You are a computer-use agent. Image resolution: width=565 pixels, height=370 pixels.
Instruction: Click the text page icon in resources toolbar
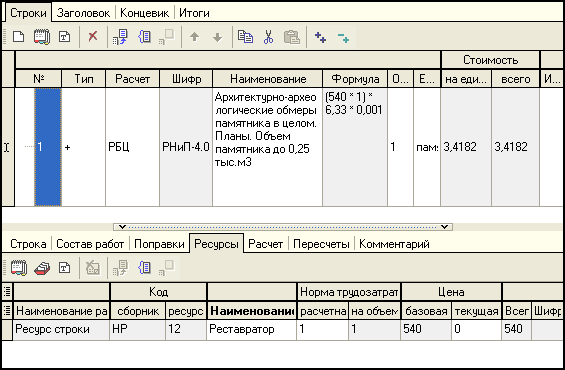point(64,268)
